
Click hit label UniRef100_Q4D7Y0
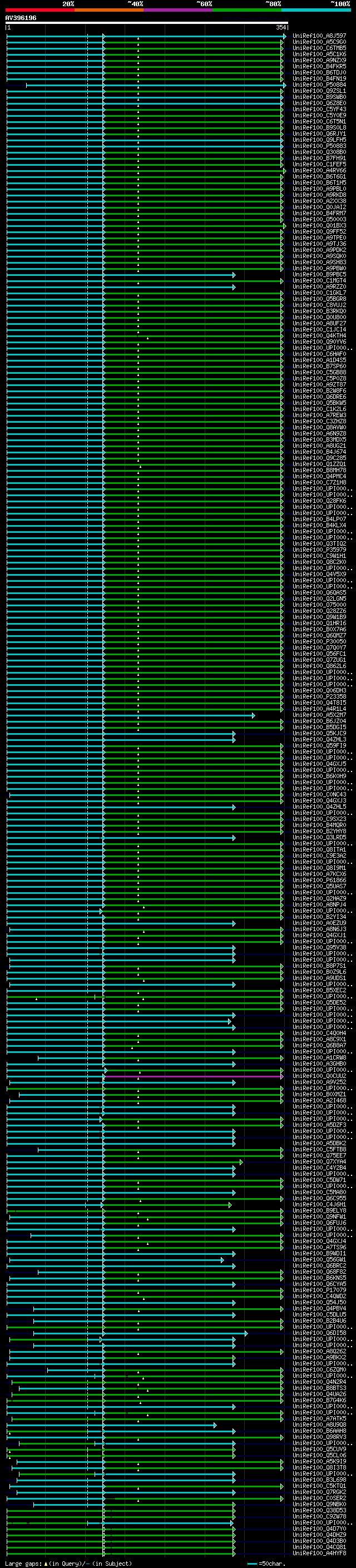[x=319, y=1529]
